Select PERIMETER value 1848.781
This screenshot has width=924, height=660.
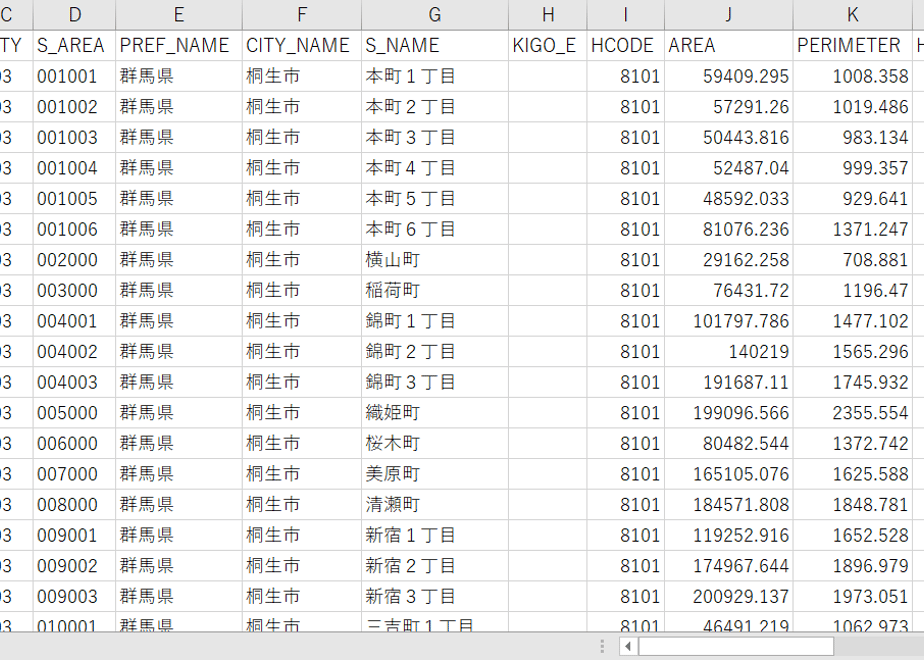(x=852, y=504)
